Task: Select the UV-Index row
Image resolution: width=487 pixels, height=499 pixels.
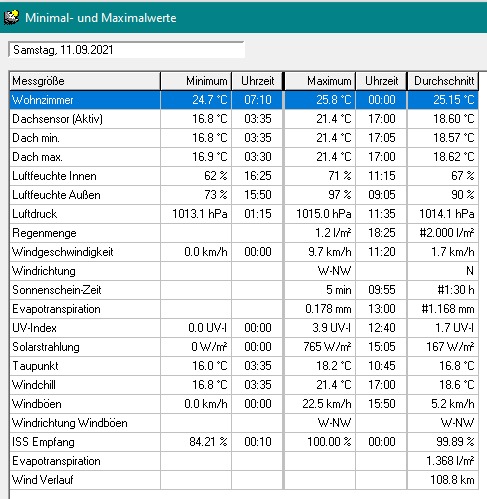Action: [244, 328]
